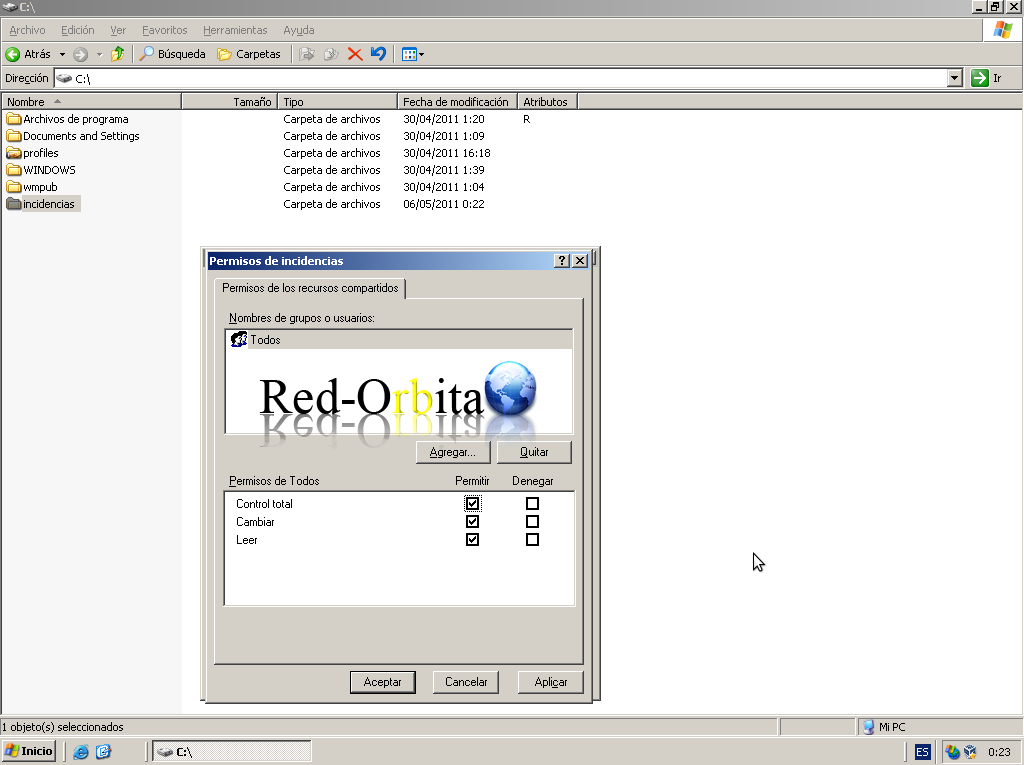Screen dimensions: 1024x765
Task: Click the globe-shaped tray icon
Action: pyautogui.click(x=953, y=752)
